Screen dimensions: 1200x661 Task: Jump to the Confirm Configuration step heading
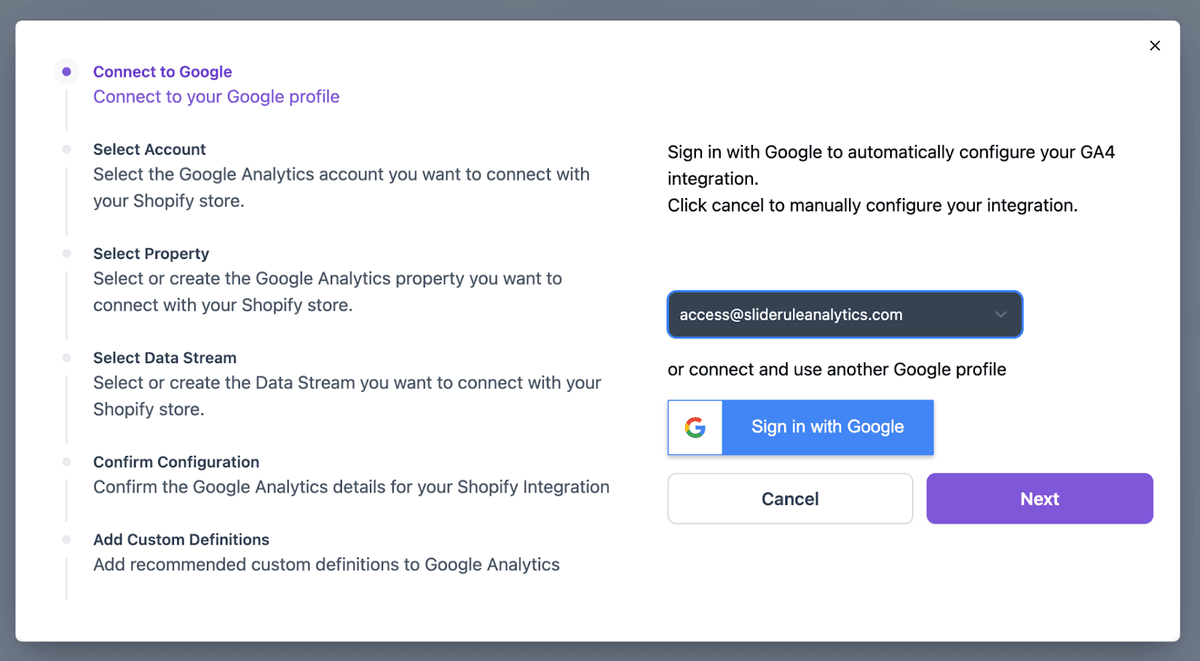(x=176, y=462)
